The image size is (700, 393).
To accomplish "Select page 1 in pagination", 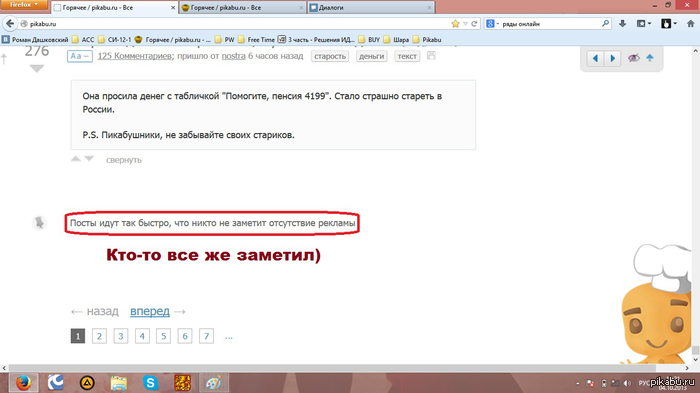I will point(78,336).
